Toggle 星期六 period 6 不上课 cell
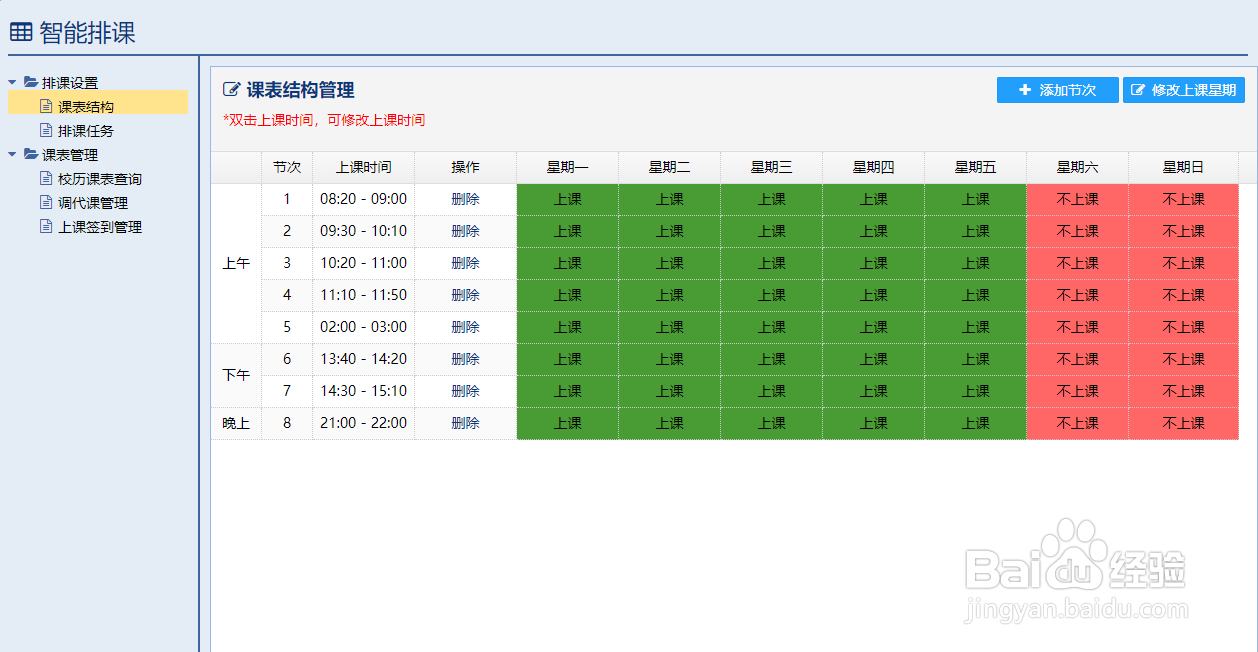The width and height of the screenshot is (1258, 652). [x=1077, y=359]
